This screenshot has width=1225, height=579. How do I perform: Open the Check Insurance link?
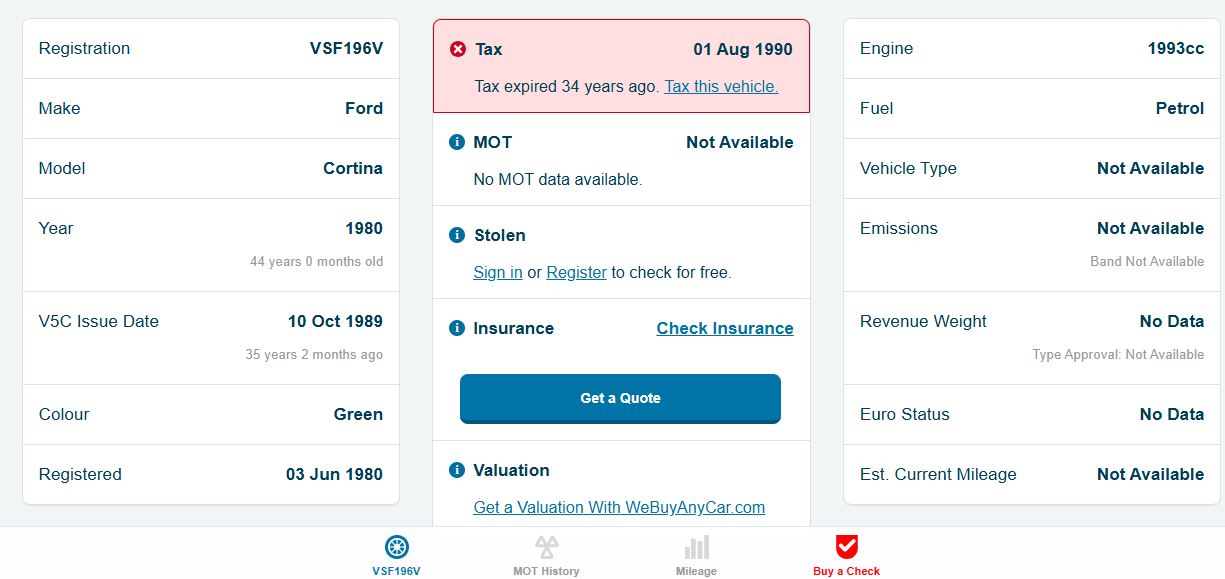tap(724, 328)
